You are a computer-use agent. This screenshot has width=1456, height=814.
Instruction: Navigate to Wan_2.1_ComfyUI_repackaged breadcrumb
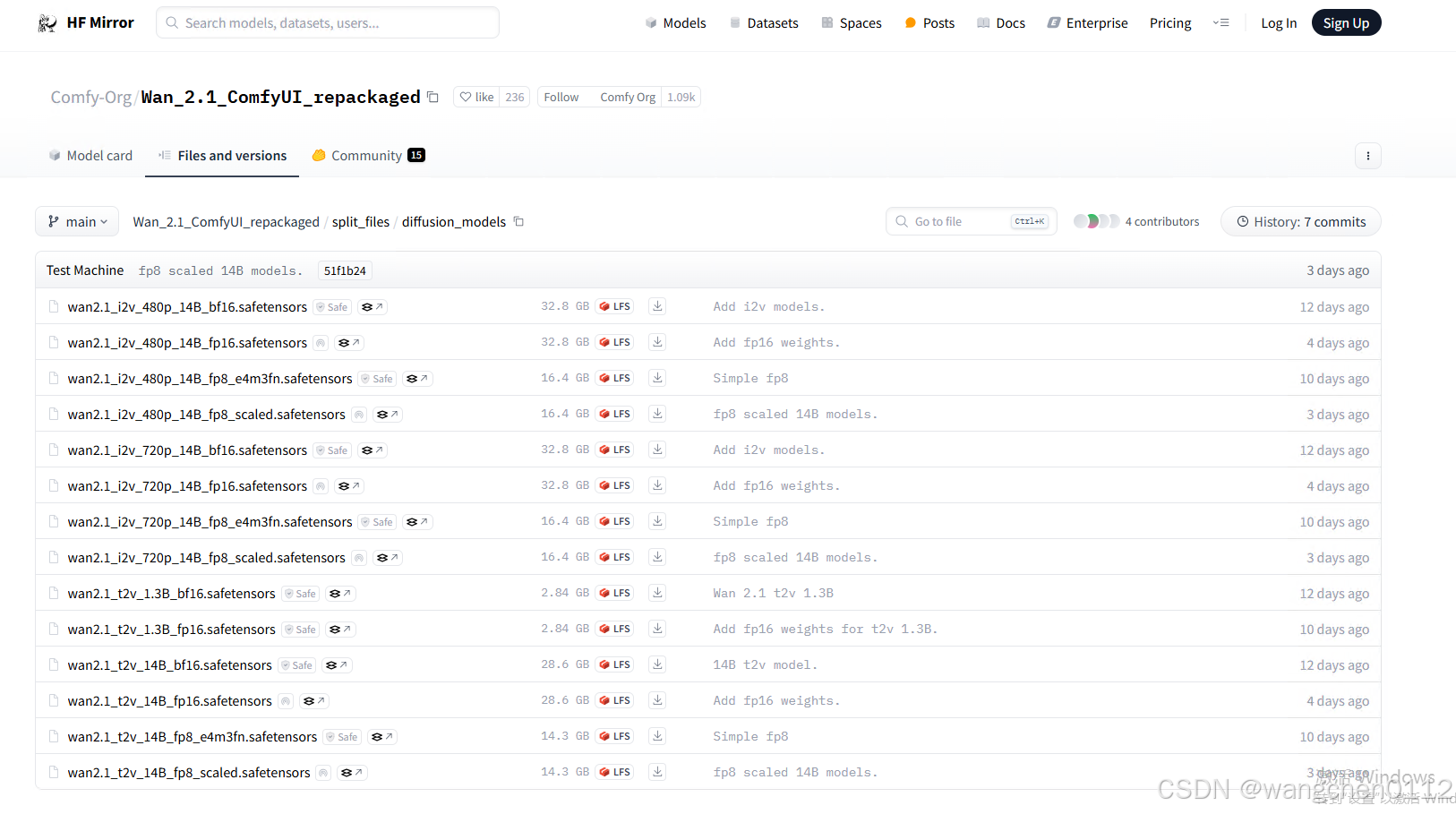point(226,221)
